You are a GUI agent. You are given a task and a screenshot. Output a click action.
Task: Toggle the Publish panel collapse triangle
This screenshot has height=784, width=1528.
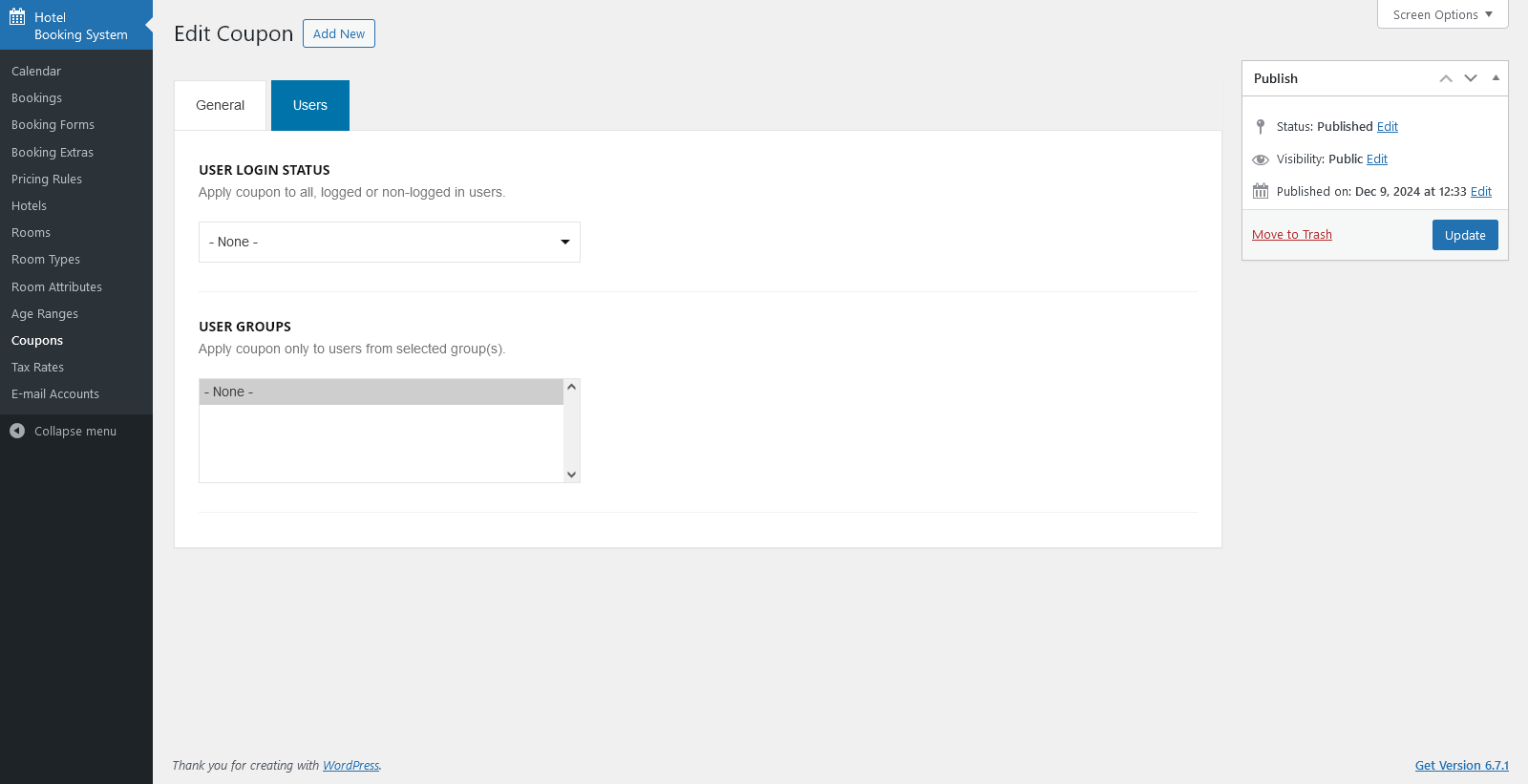click(x=1496, y=78)
